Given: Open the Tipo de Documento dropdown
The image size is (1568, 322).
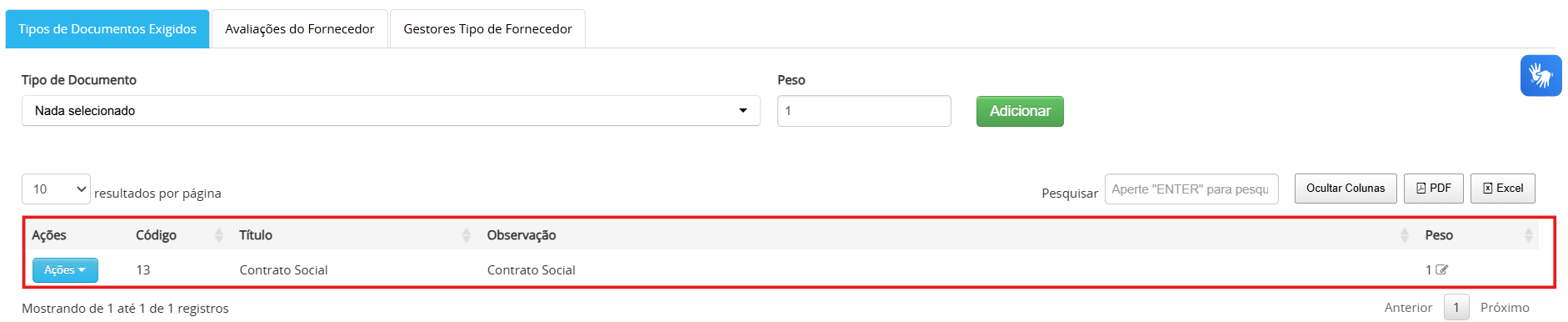Looking at the screenshot, I should tap(391, 111).
